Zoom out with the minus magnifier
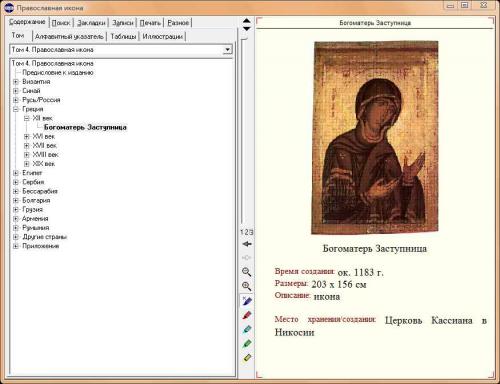 pos(247,272)
